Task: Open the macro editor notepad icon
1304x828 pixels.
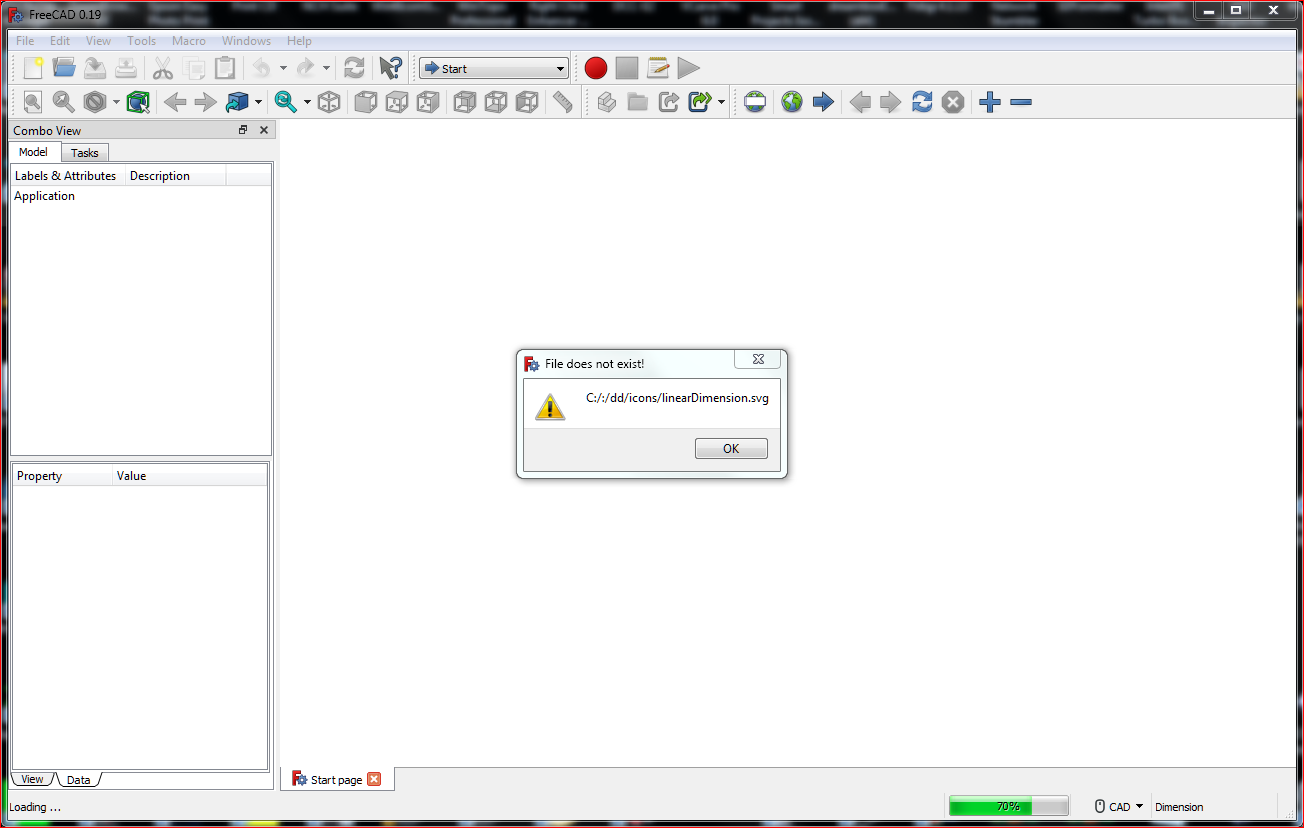Action: click(658, 68)
